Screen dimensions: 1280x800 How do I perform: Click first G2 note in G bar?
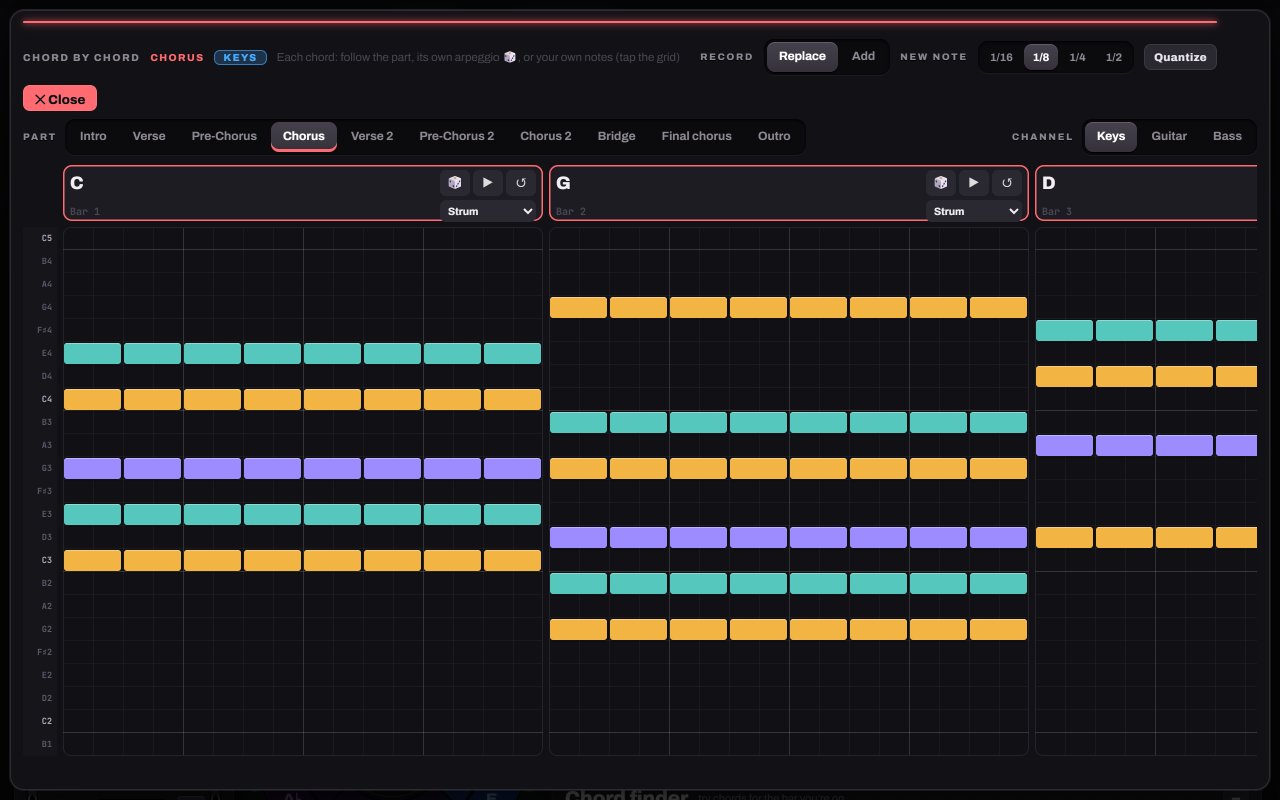coord(578,629)
